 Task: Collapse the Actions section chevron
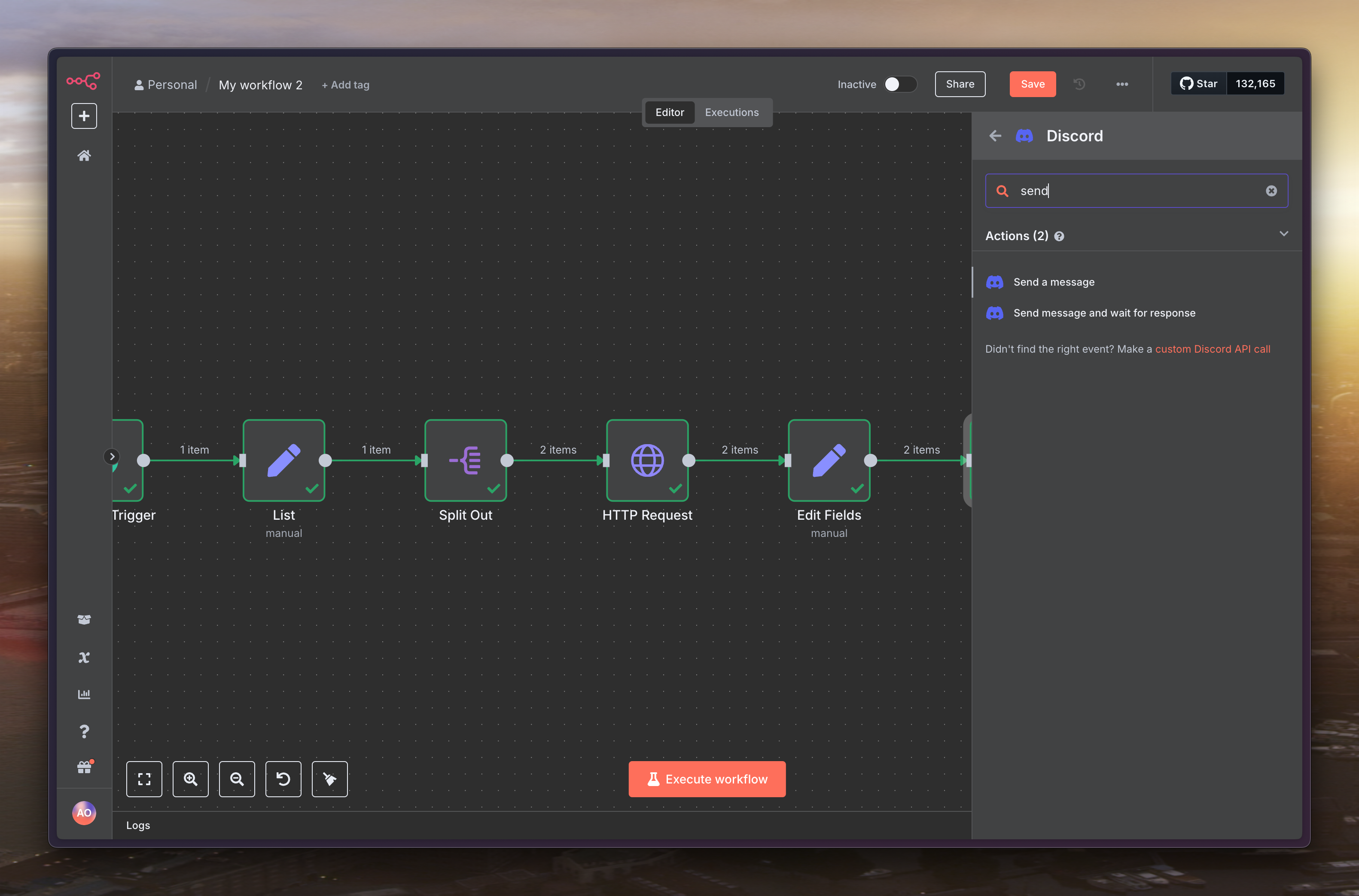[x=1283, y=234]
